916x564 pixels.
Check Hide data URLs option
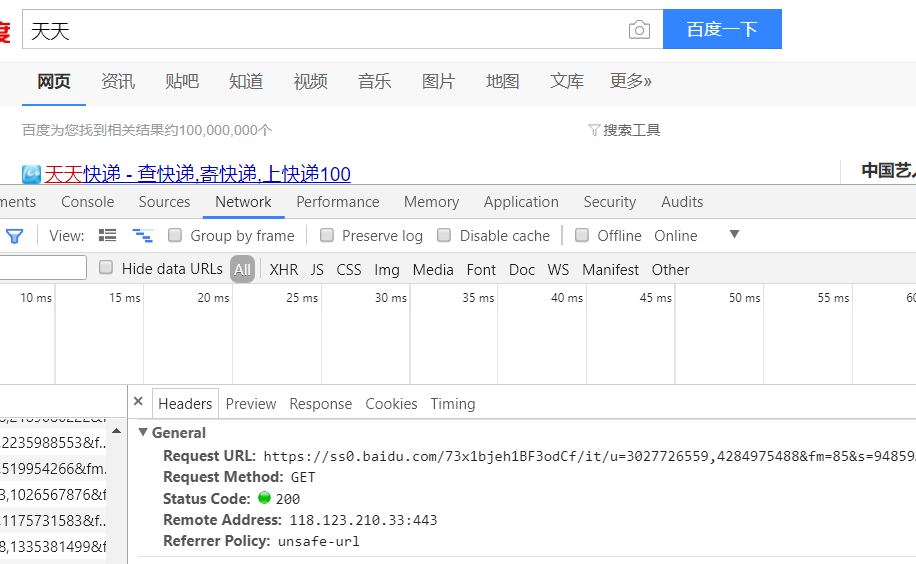click(x=106, y=268)
